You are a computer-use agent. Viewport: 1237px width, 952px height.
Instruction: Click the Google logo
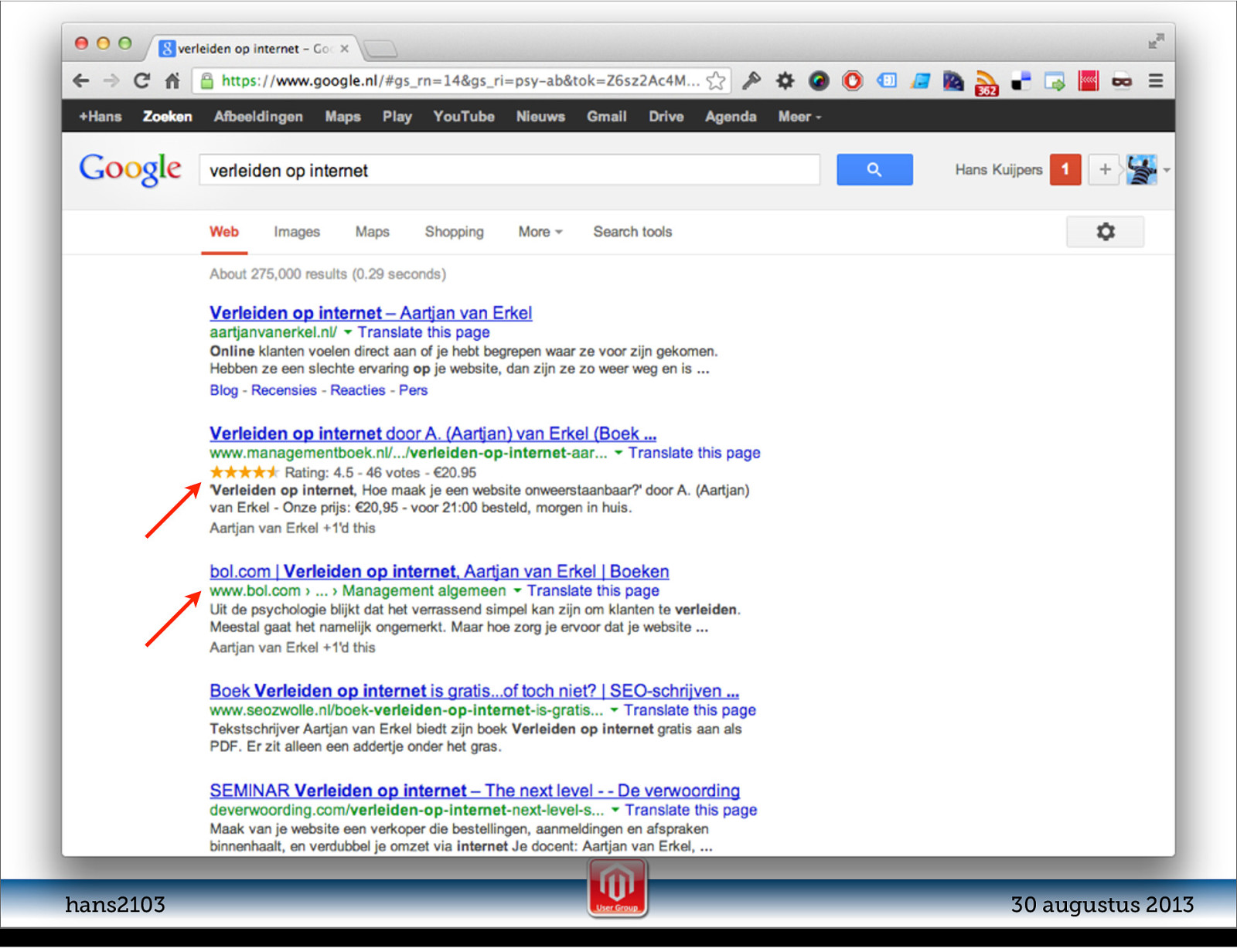click(x=130, y=169)
